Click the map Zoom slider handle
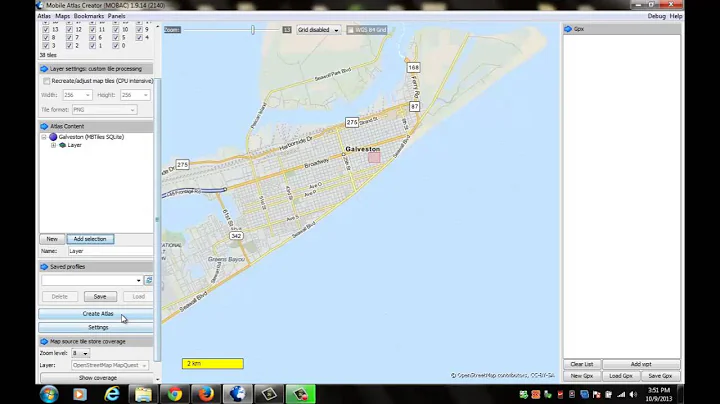Screen dimensions: 720x404 click(253, 30)
